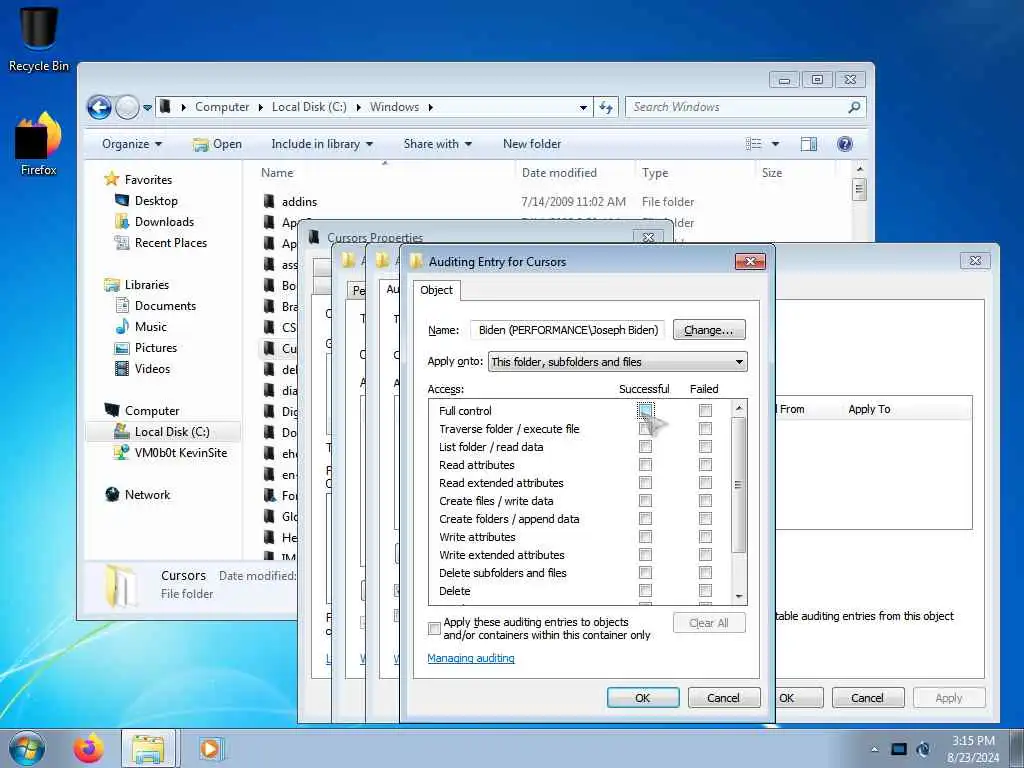Click the Access list scrollbar thumb

pos(739,485)
